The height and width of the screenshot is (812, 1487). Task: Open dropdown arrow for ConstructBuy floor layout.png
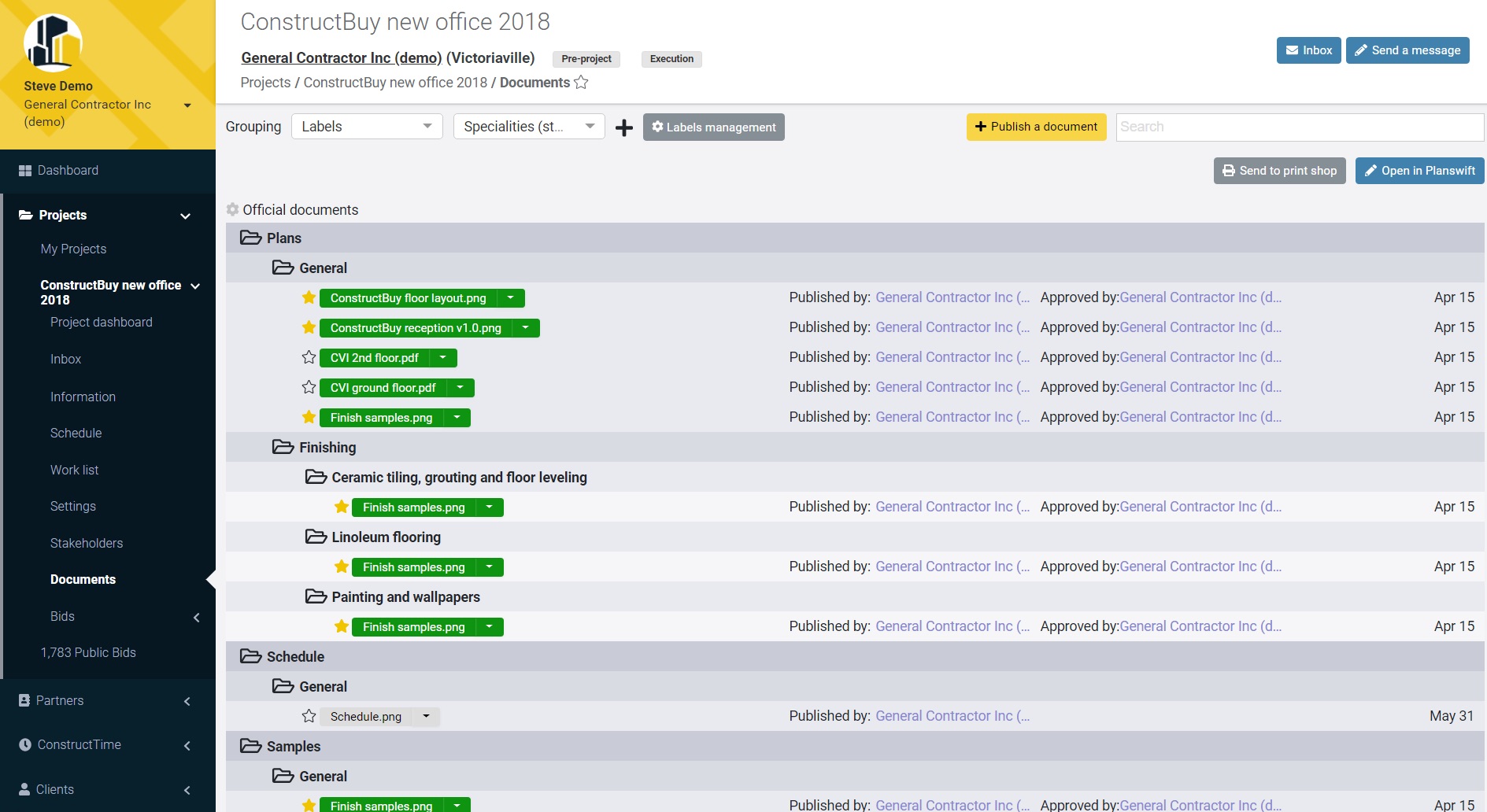pos(511,298)
